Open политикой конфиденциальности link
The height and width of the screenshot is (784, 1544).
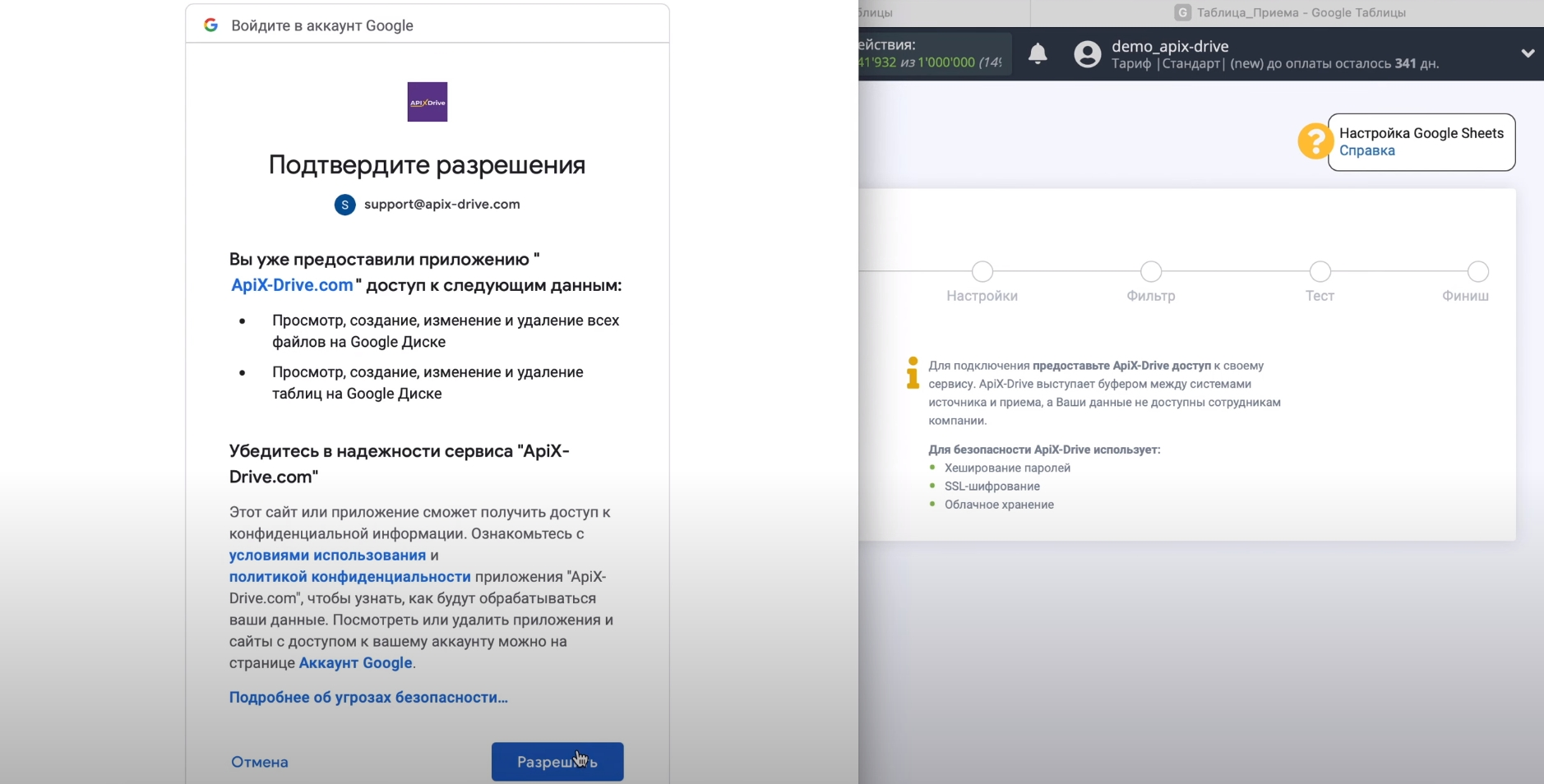point(350,577)
